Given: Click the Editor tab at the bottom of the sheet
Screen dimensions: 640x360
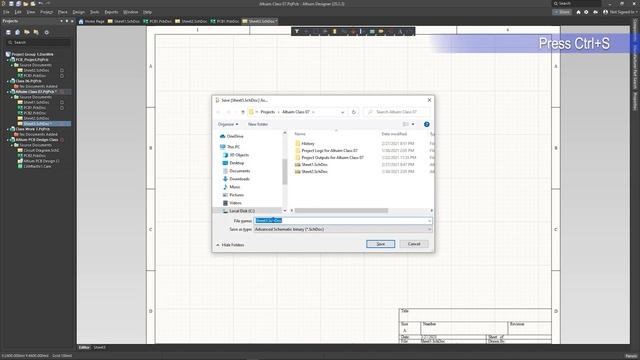Looking at the screenshot, I should coord(84,347).
